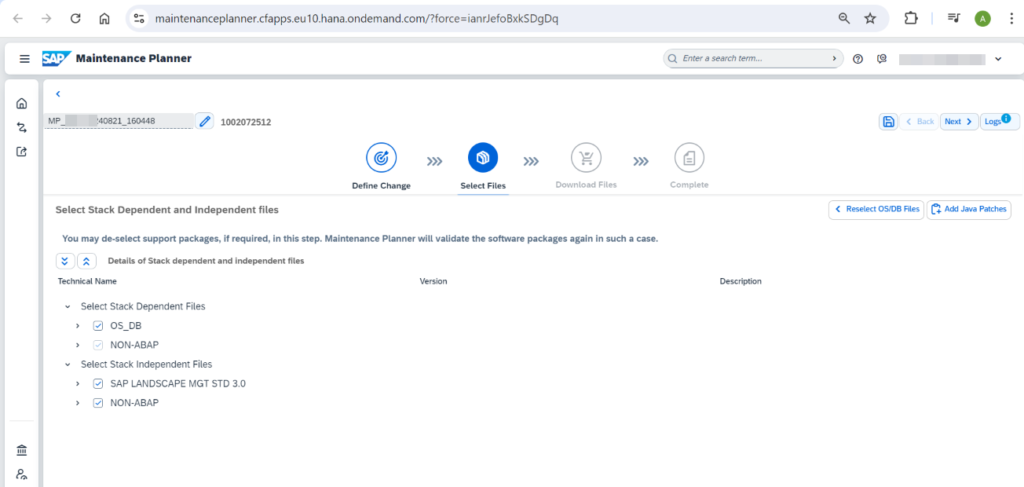Uncheck the OS_DB checkbox

click(x=98, y=326)
